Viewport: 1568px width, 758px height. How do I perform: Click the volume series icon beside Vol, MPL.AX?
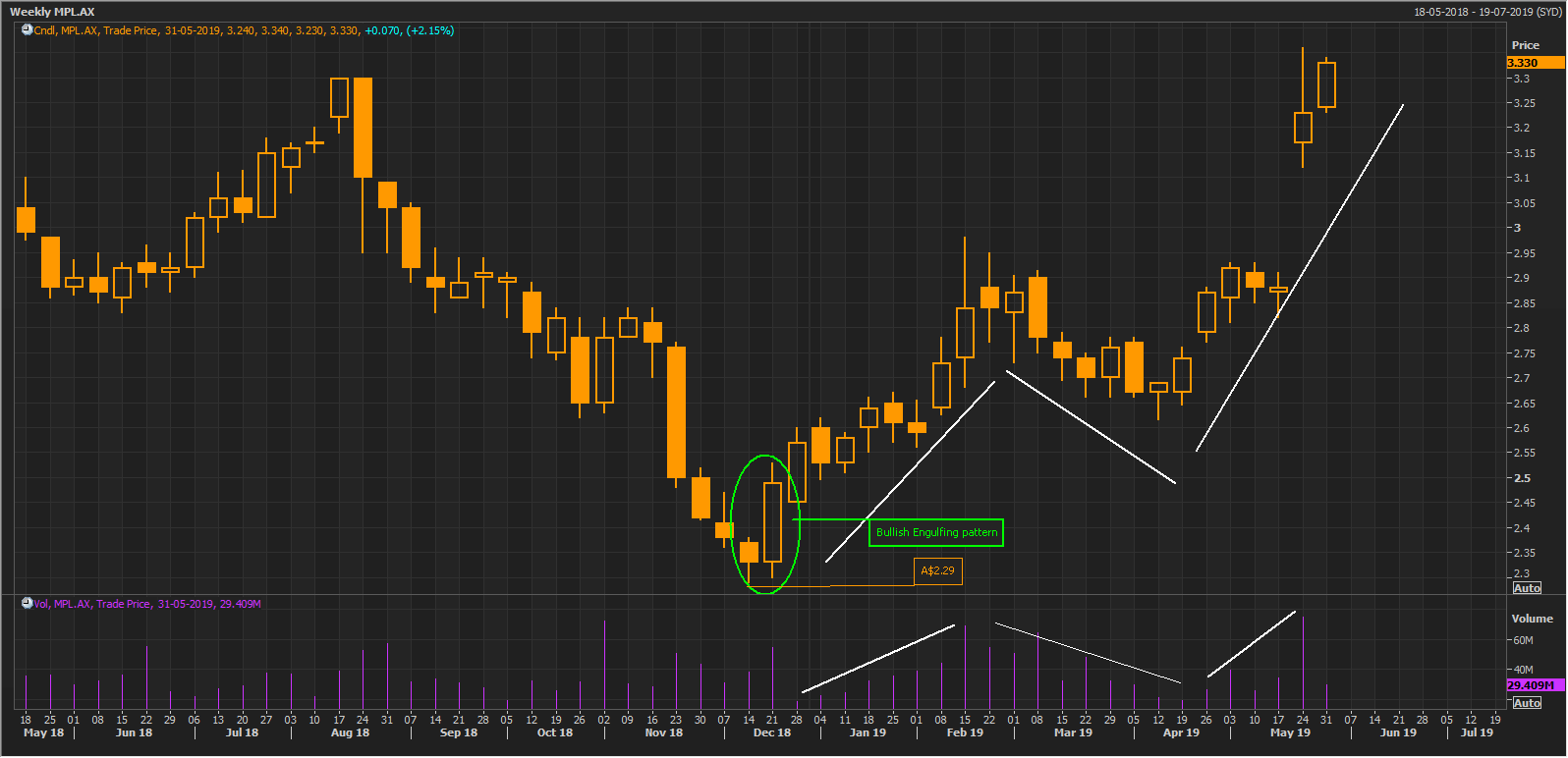pyautogui.click(x=27, y=604)
